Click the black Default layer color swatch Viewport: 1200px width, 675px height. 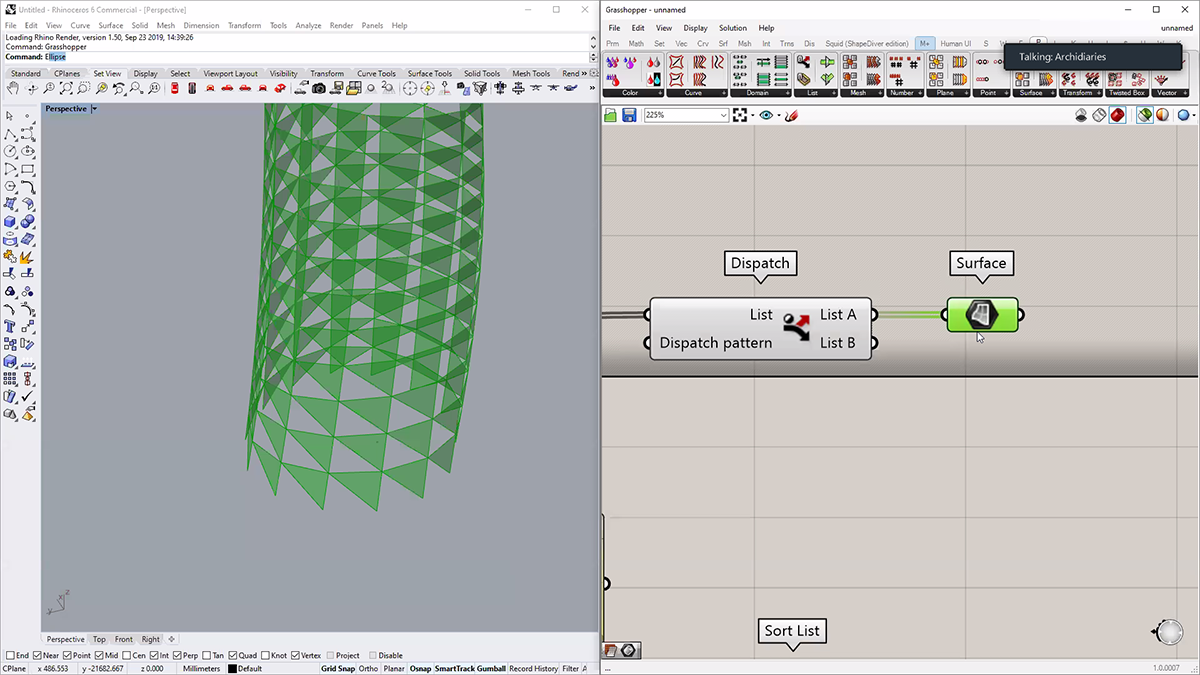click(232, 669)
